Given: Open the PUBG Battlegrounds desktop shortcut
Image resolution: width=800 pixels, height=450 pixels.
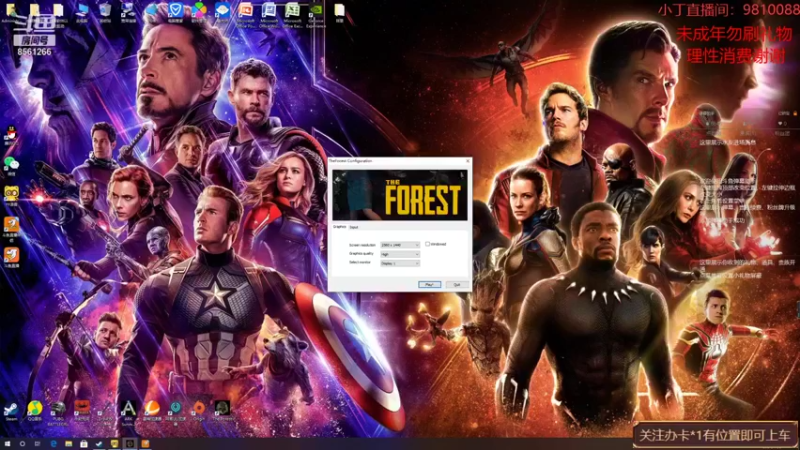Looking at the screenshot, I should (58, 411).
